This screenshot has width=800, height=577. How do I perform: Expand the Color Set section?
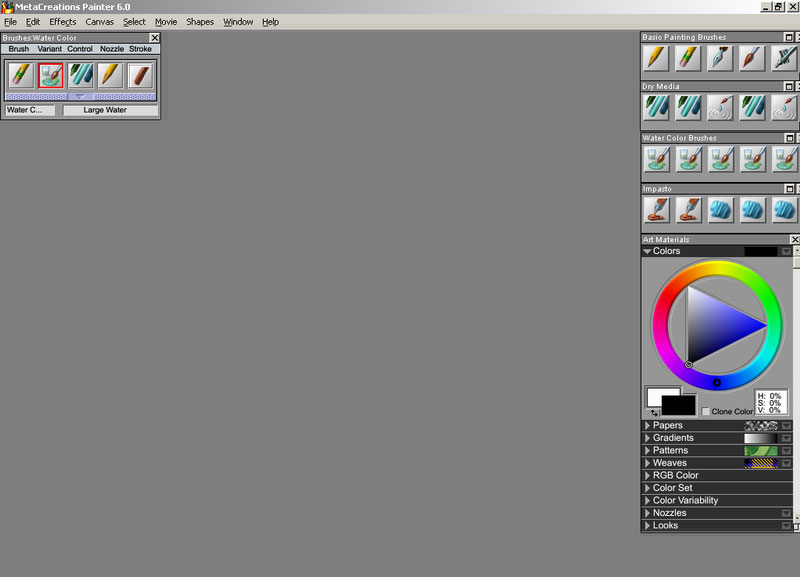(647, 488)
